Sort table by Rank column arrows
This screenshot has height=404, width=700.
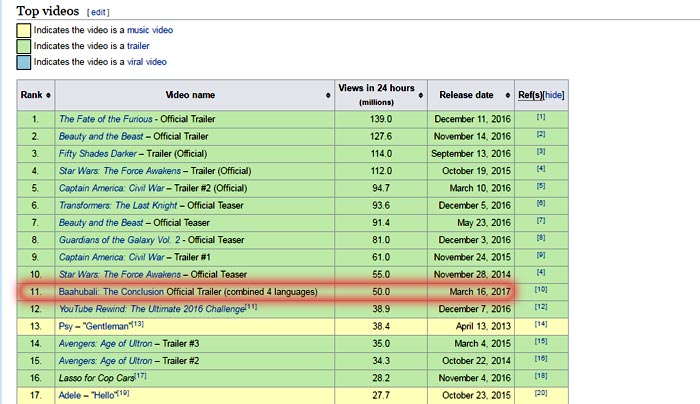pos(48,95)
